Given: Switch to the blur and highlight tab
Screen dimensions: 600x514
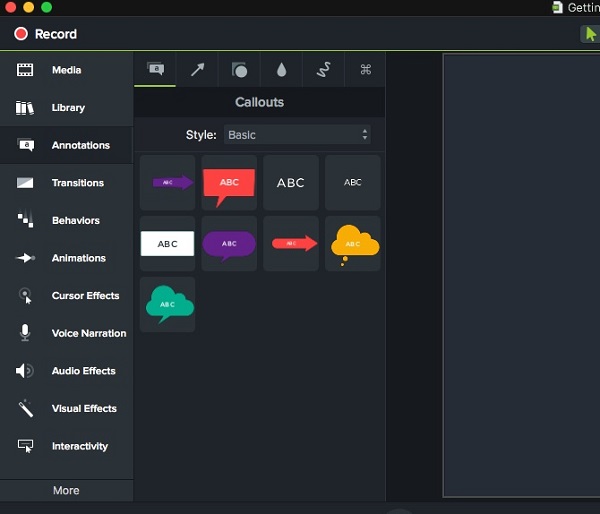Looking at the screenshot, I should coord(281,70).
